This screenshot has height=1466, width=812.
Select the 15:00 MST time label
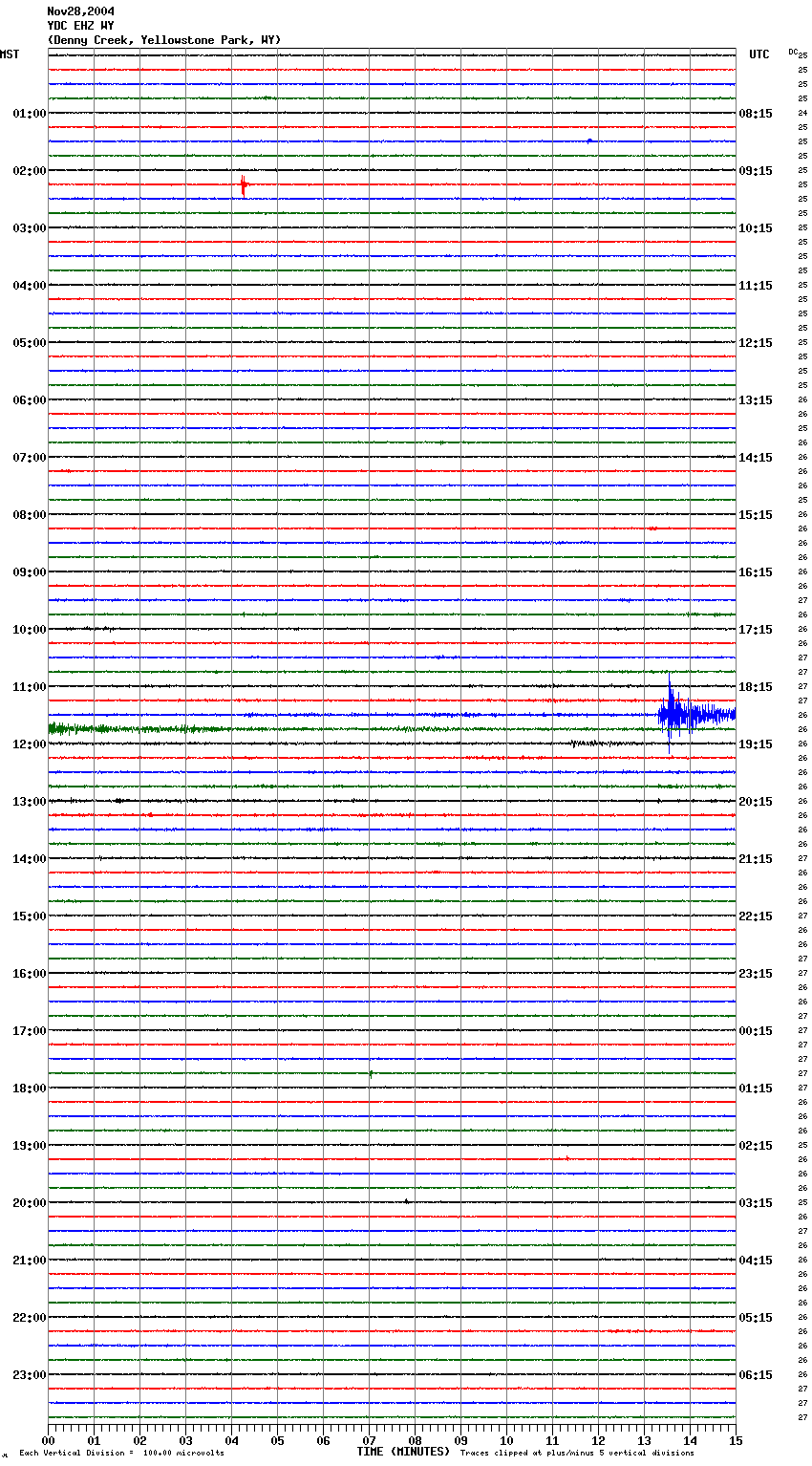[30, 916]
